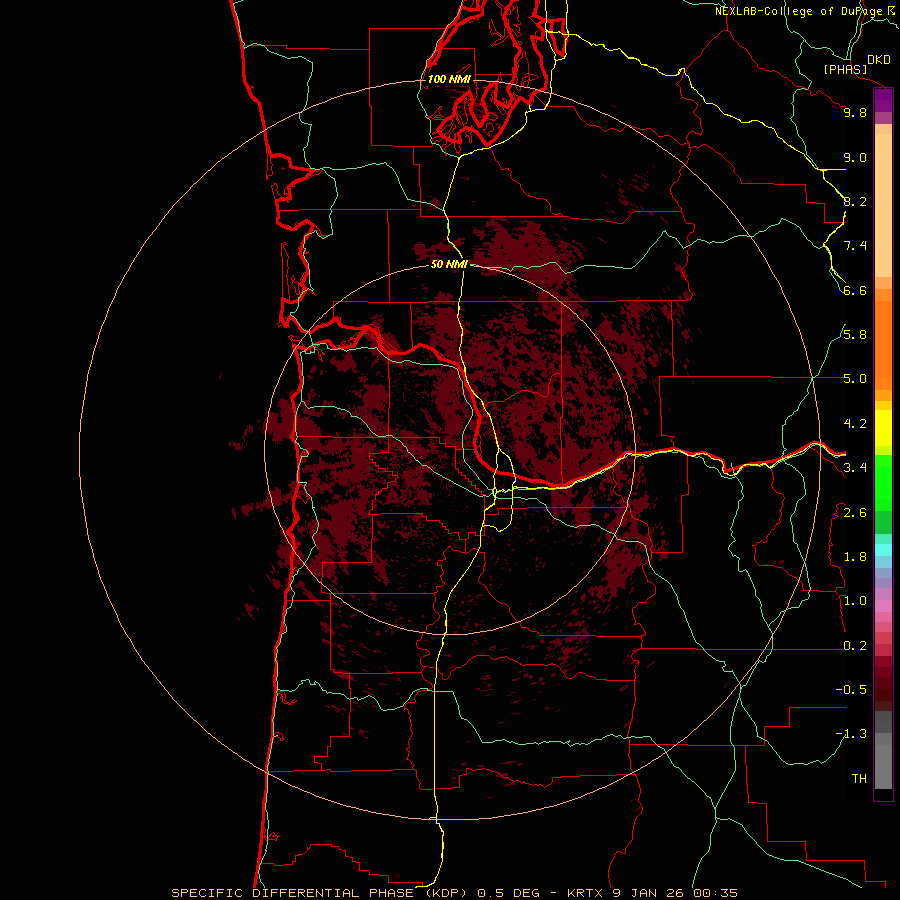Click the 0.2 legend value label

(x=855, y=646)
